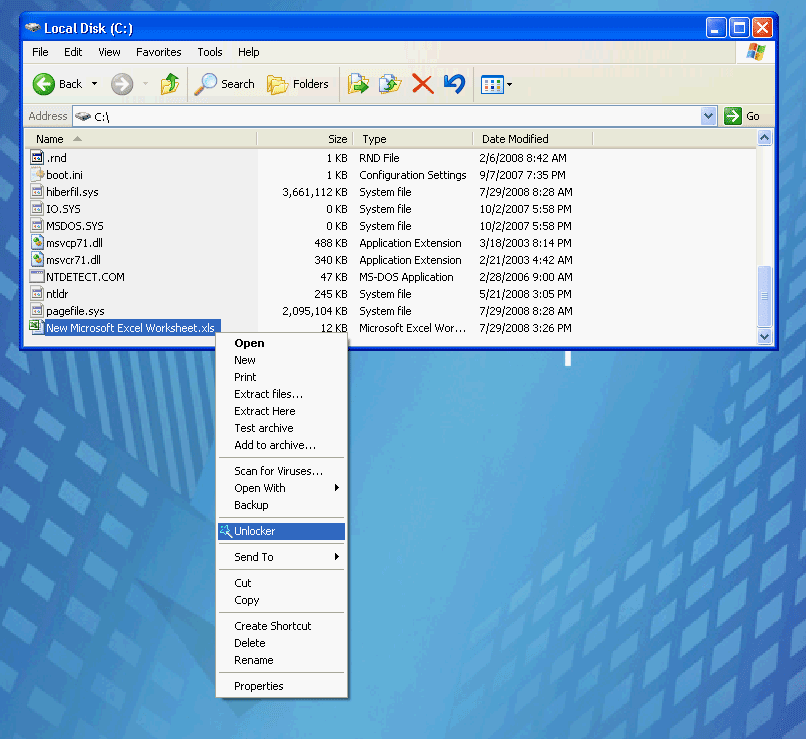806x739 pixels.
Task: Open the address bar dropdown
Action: coord(707,116)
